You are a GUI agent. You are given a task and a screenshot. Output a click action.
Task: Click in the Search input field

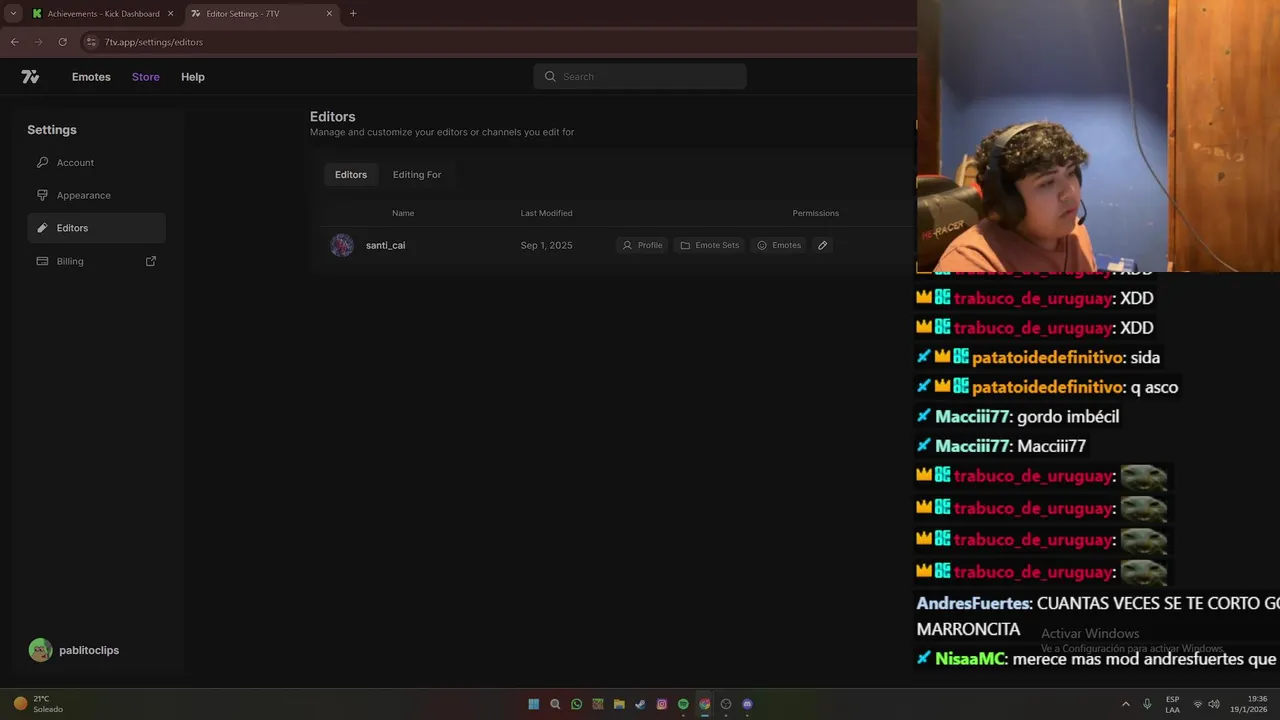[640, 76]
